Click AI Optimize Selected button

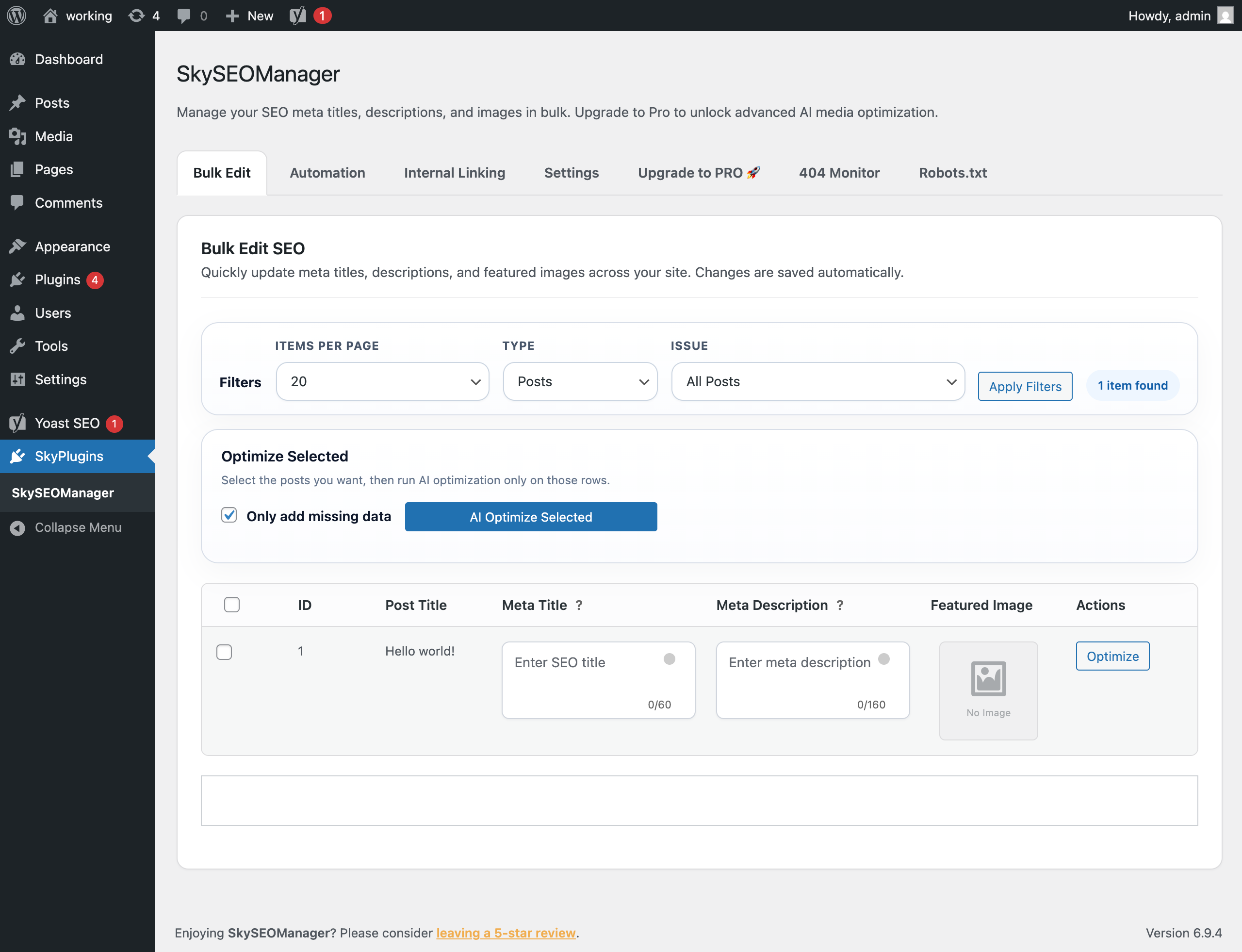531,517
